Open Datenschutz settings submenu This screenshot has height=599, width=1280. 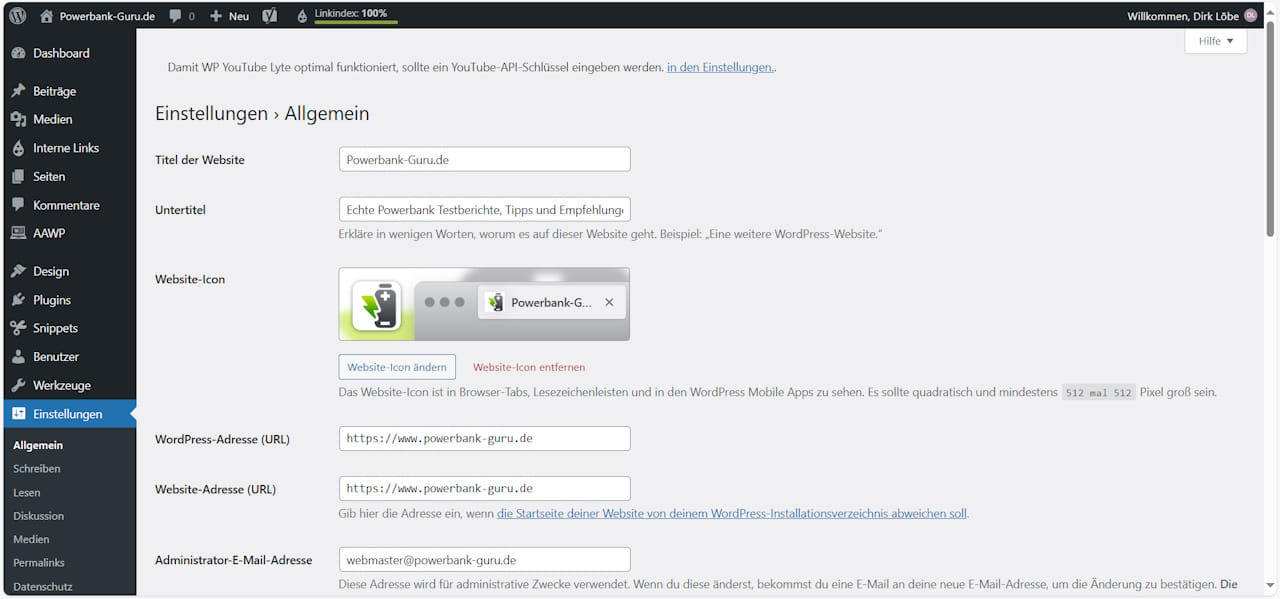tap(43, 587)
